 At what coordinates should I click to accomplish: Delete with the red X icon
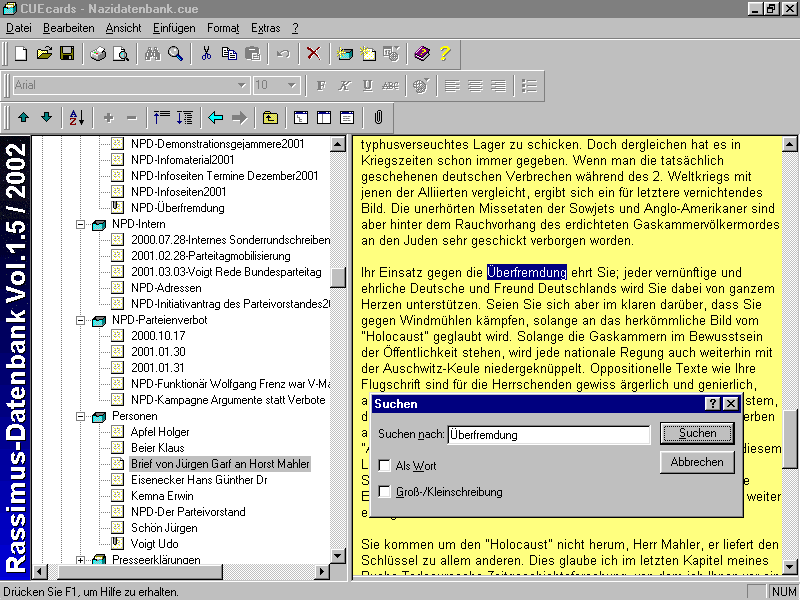click(313, 54)
